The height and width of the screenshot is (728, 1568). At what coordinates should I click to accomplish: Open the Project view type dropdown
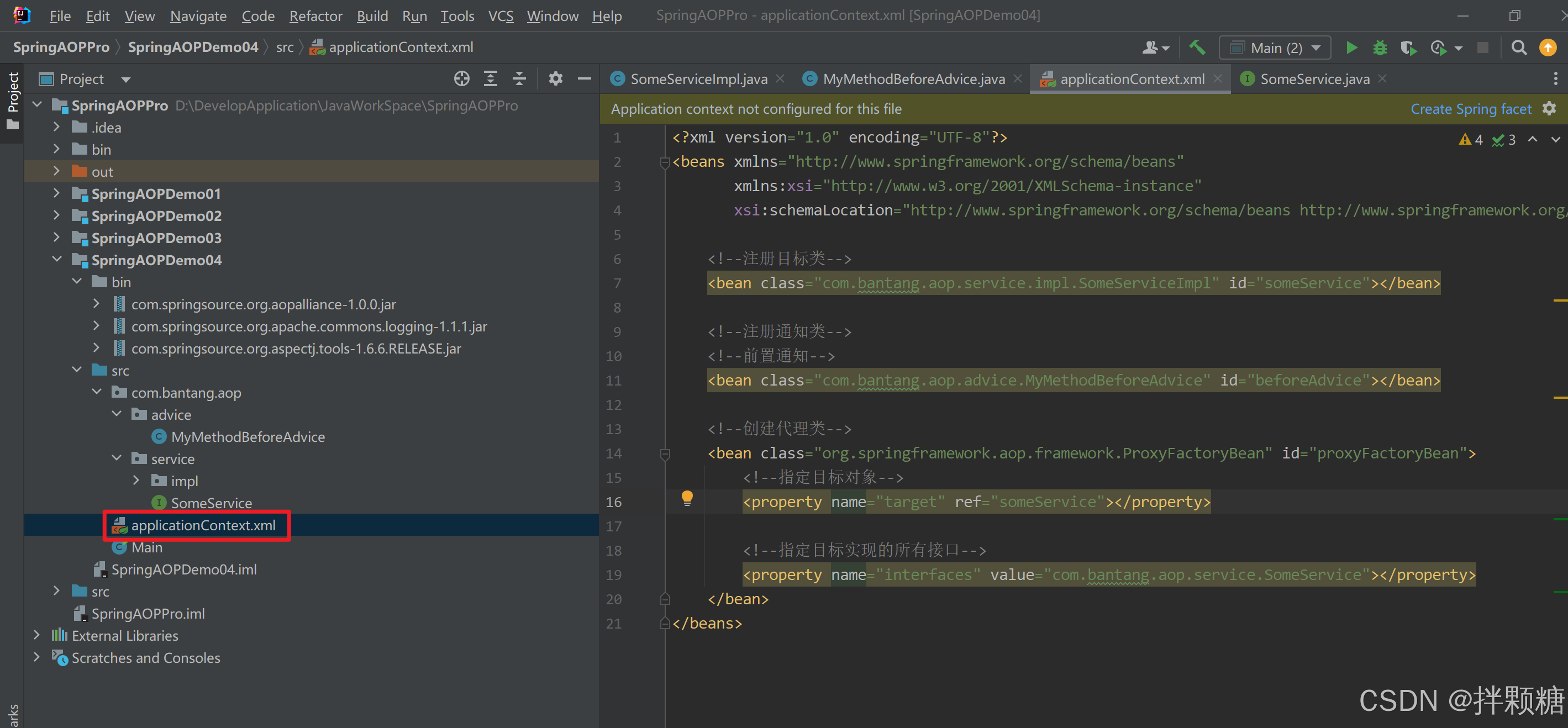(126, 79)
